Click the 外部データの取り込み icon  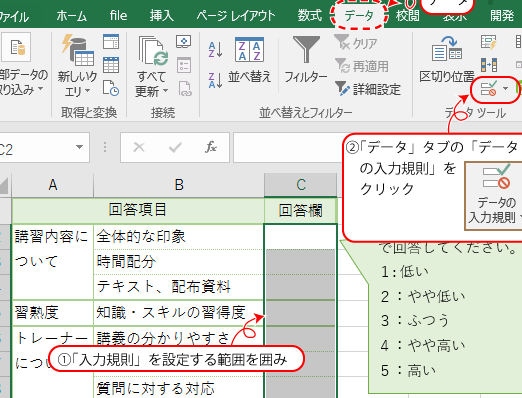(17, 47)
